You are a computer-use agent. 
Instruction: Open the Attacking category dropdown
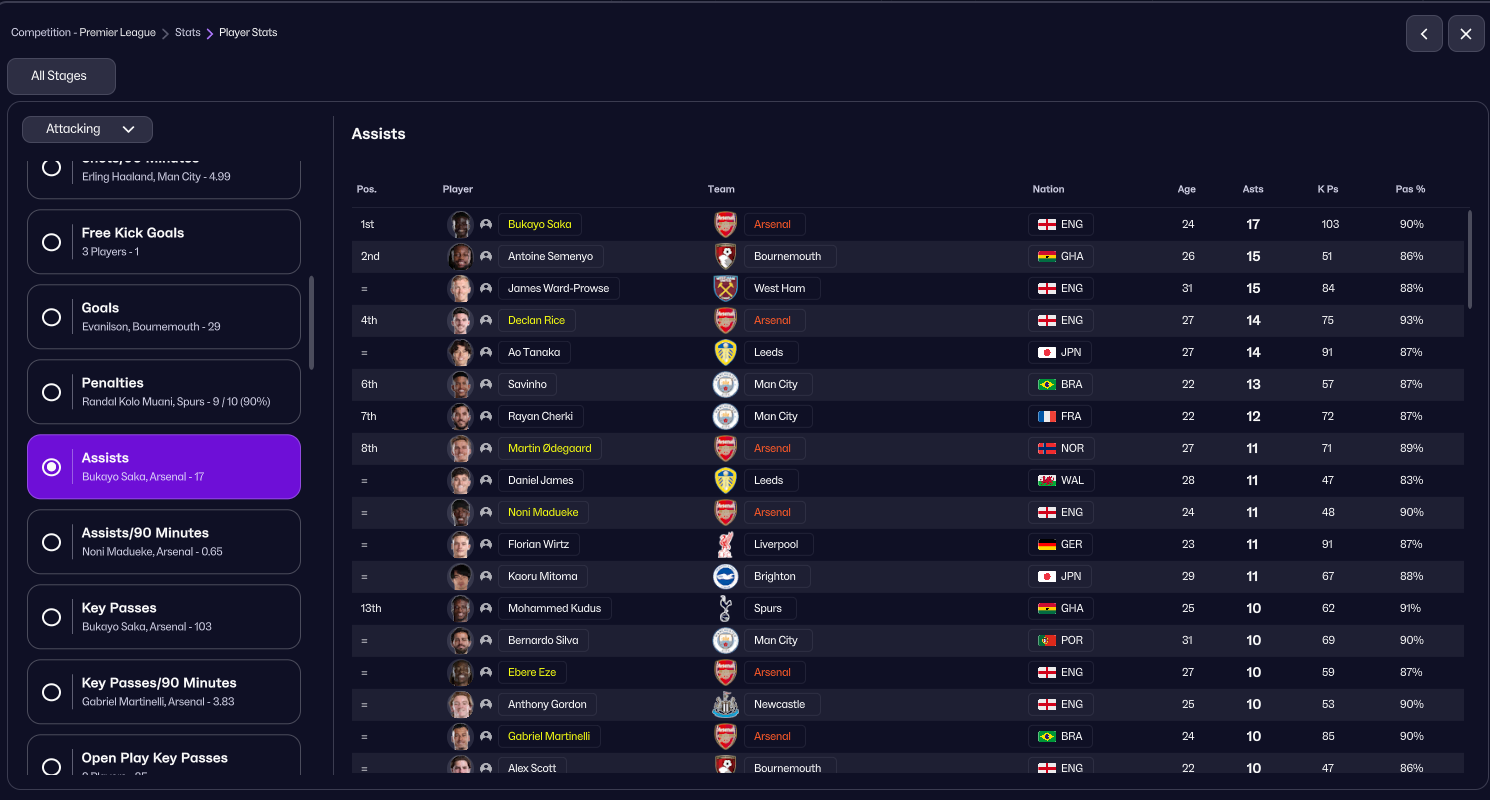[87, 129]
